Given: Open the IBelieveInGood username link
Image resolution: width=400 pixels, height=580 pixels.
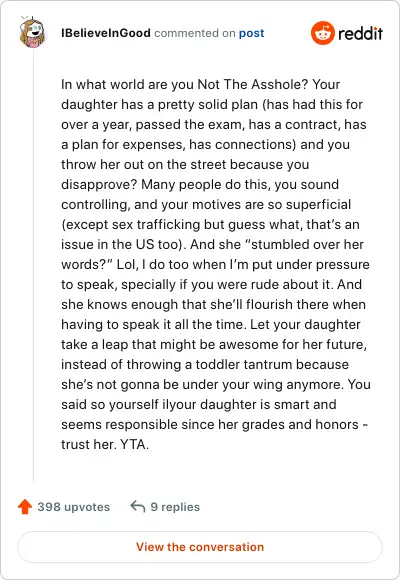Looking at the screenshot, I should tap(106, 33).
